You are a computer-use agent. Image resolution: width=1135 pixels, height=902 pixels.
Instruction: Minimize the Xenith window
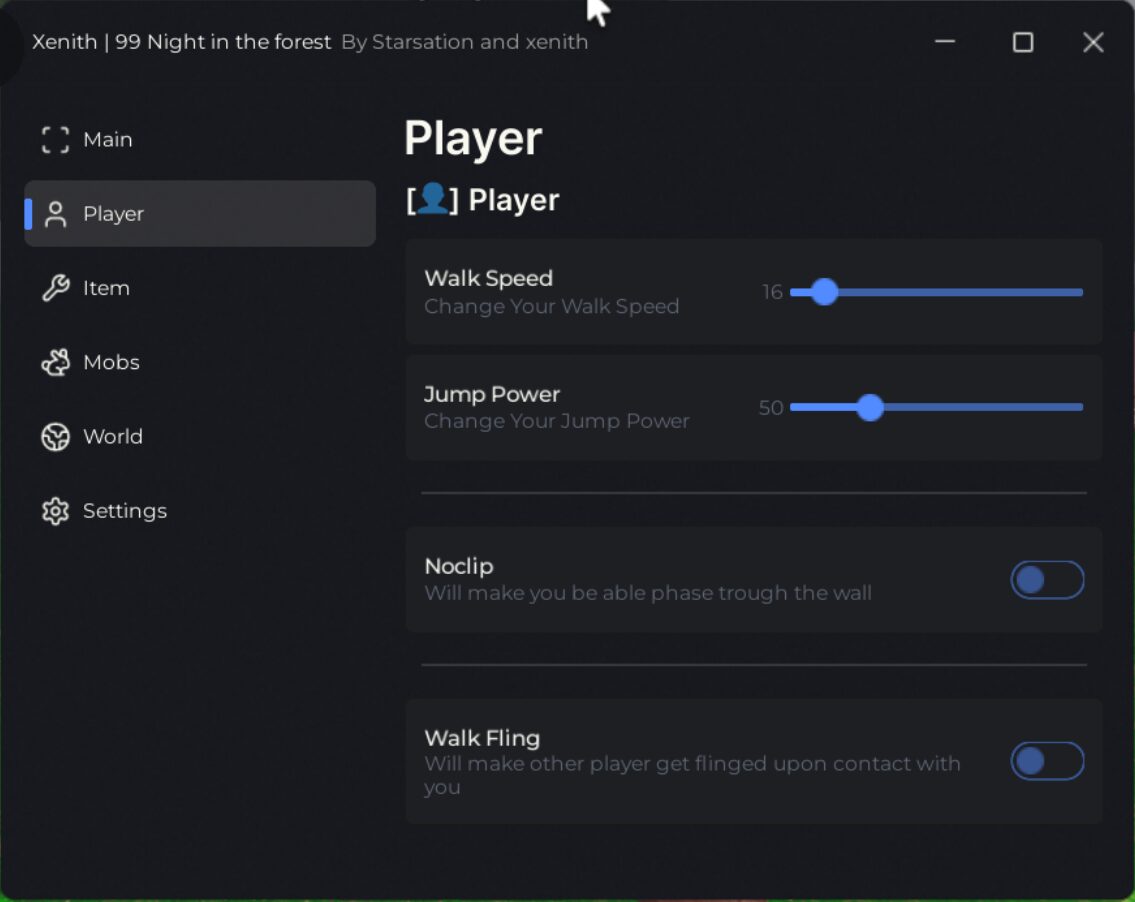[x=945, y=42]
